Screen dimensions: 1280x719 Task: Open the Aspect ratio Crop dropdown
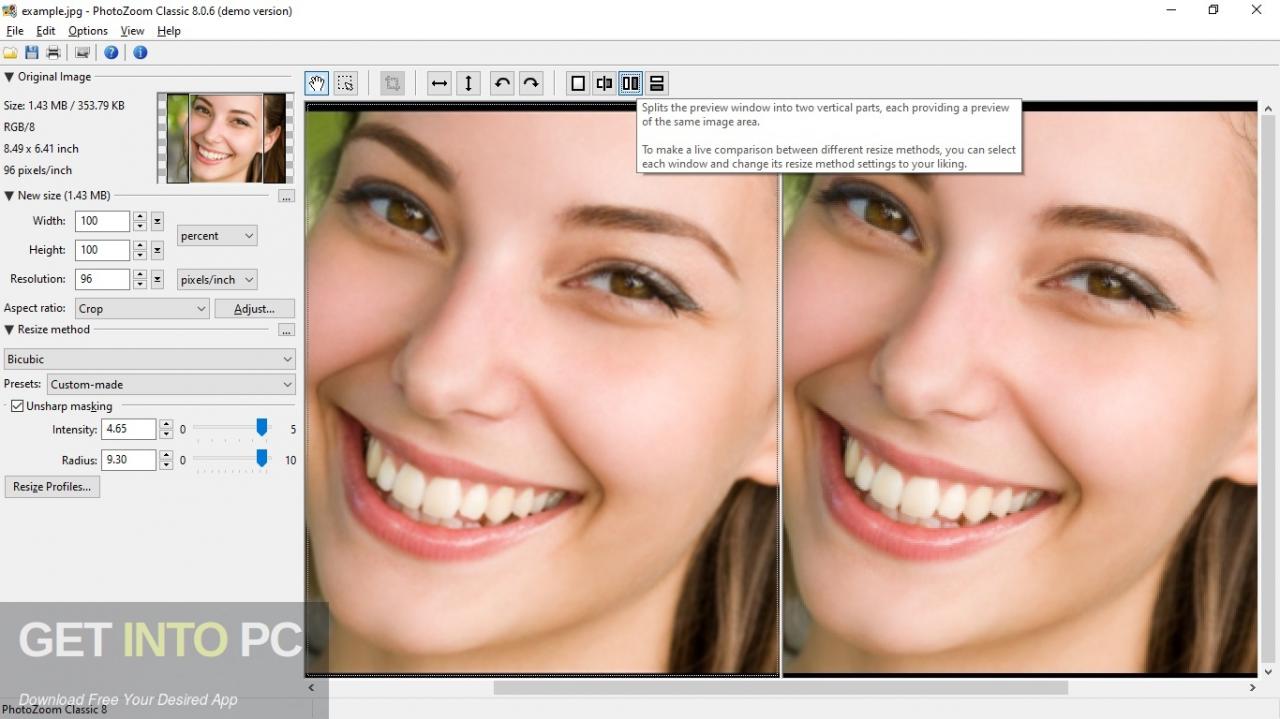(x=142, y=309)
